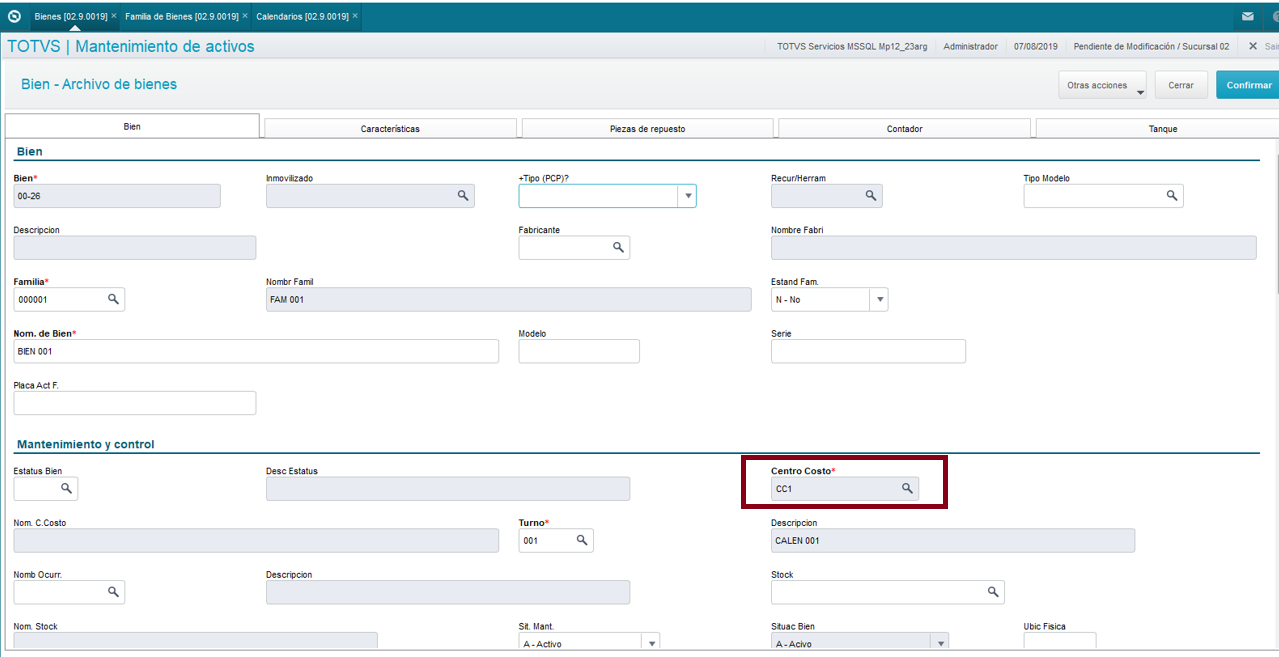Image resolution: width=1279 pixels, height=657 pixels.
Task: Open the search lookup for Tipo Modelo
Action: tap(1172, 196)
